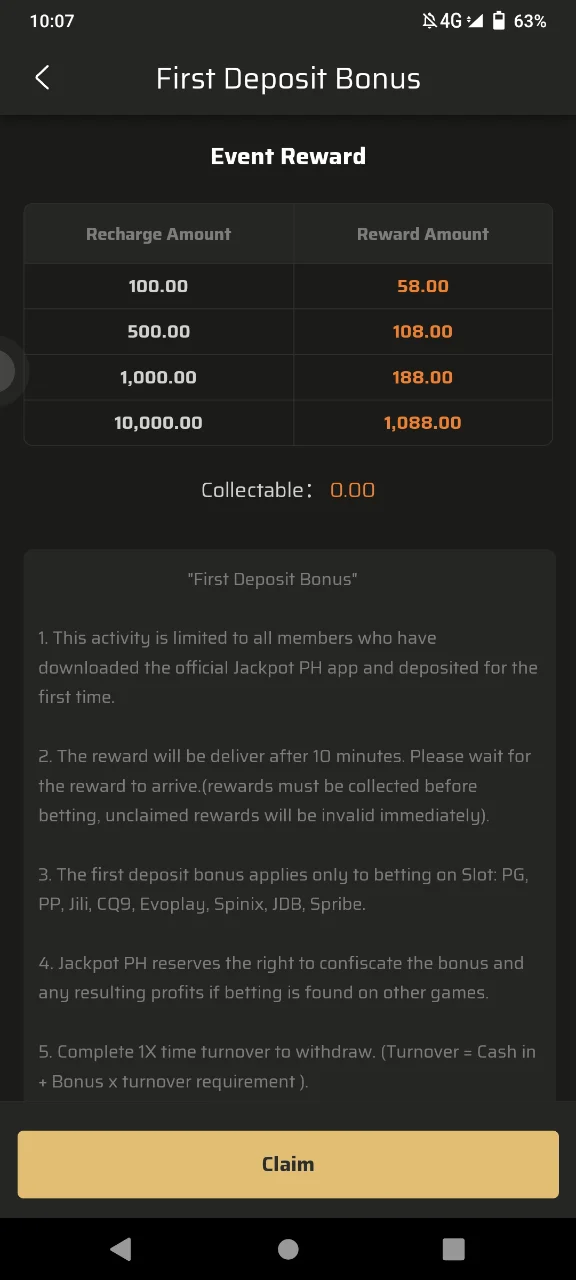The image size is (576, 1280).
Task: Select the 1,000.00 recharge amount cell
Action: click(x=159, y=377)
